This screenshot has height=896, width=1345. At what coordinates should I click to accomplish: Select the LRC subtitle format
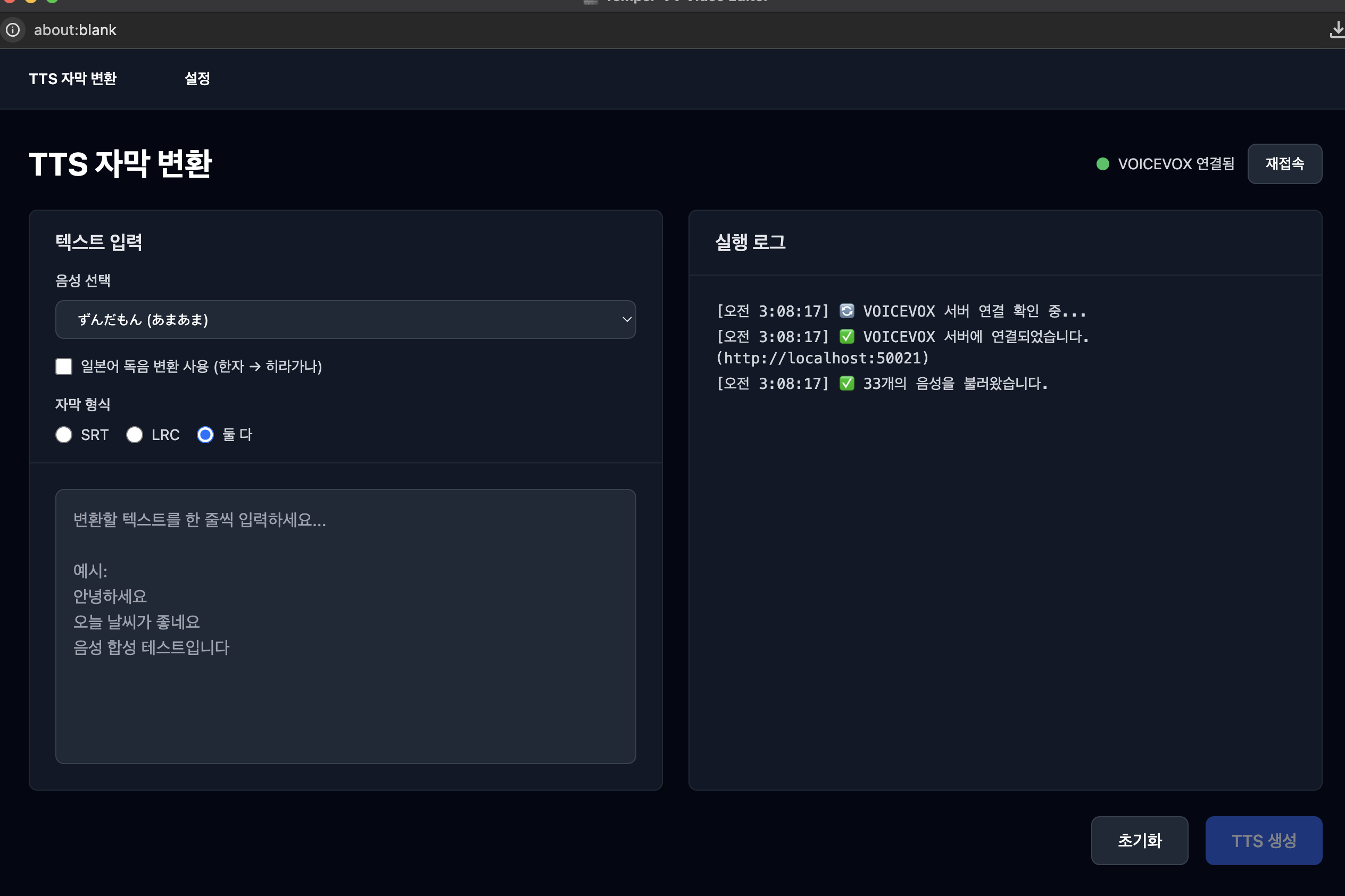(135, 435)
